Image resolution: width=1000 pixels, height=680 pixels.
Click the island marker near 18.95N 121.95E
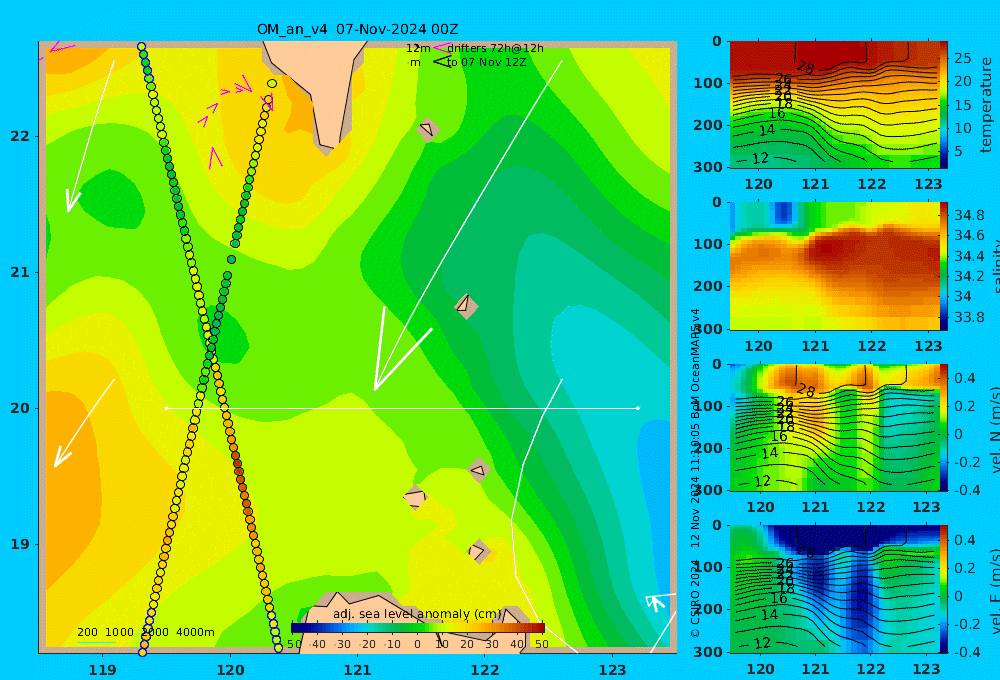coord(478,551)
